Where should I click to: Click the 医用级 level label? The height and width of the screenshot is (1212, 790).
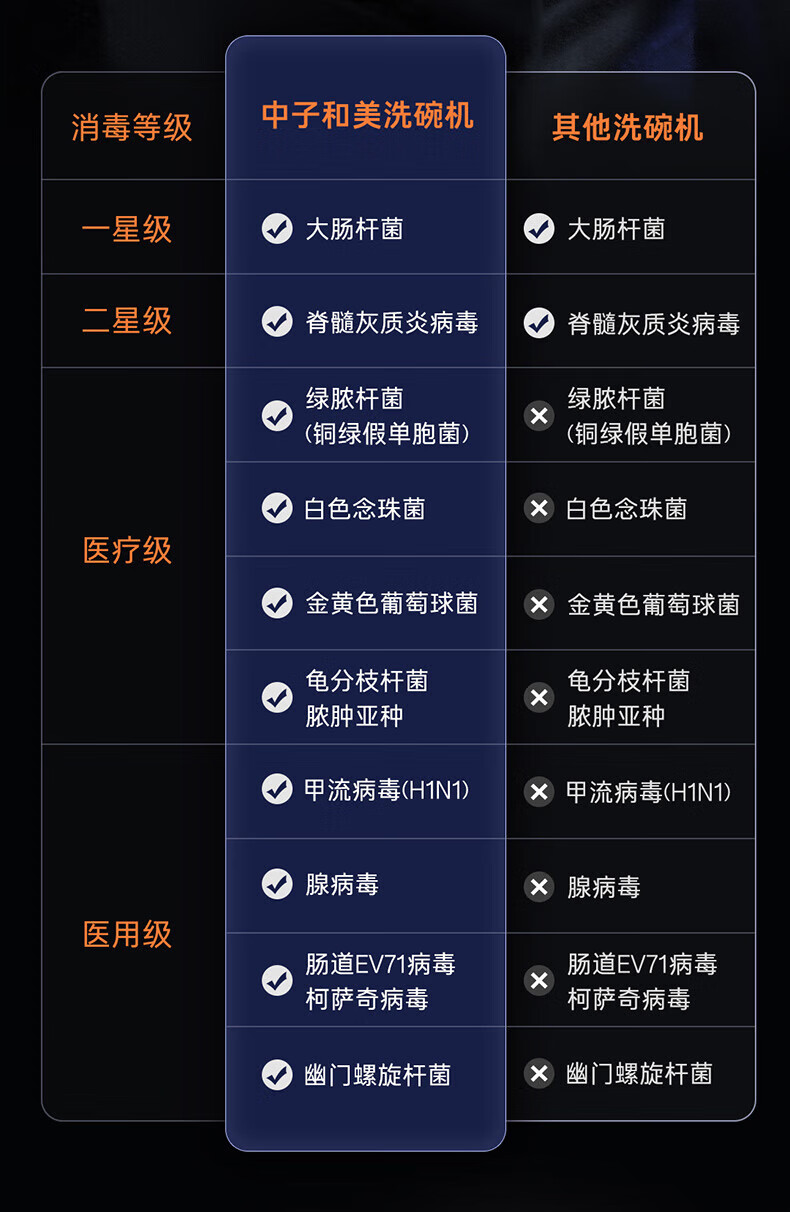127,934
